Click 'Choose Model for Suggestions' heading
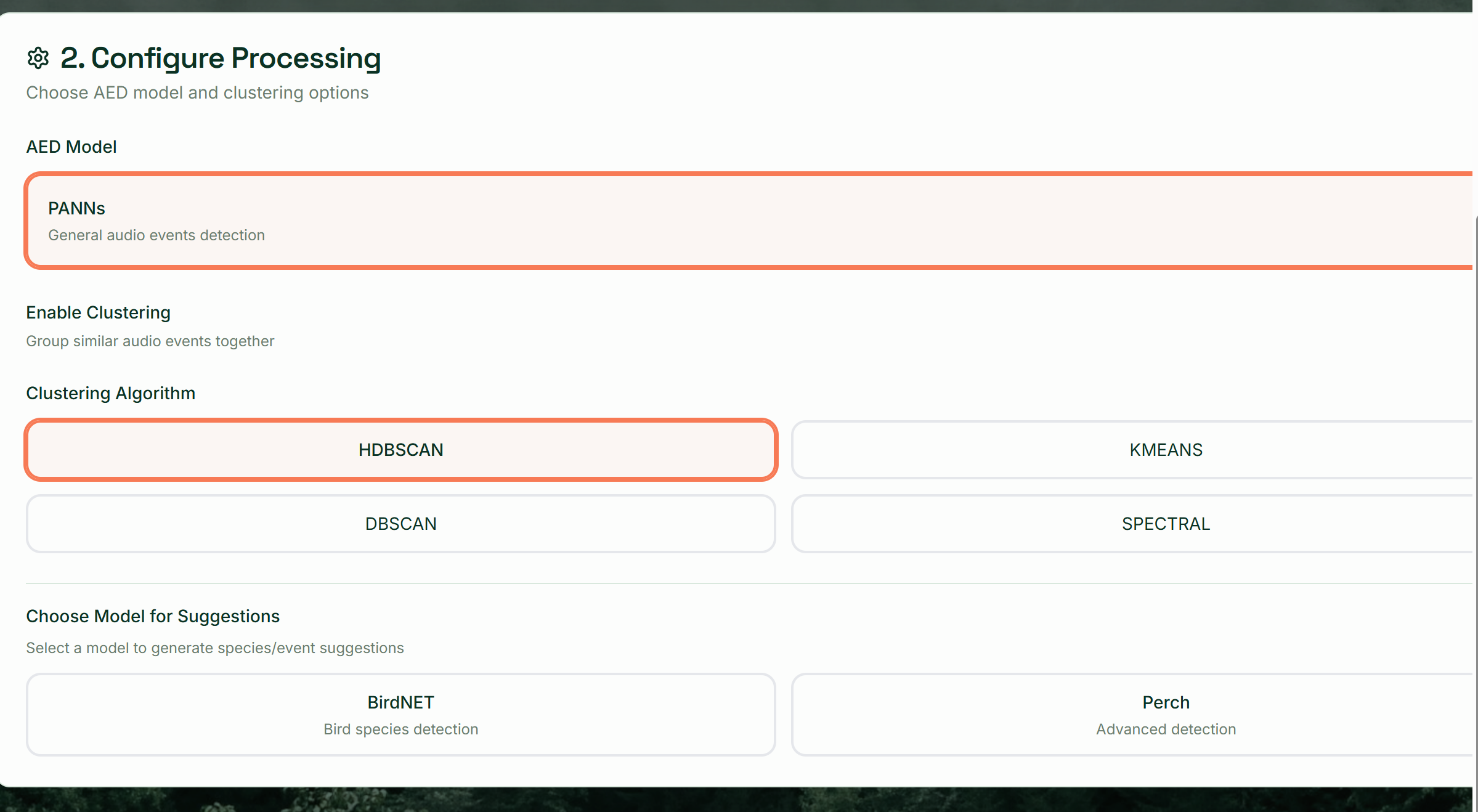 pos(152,616)
